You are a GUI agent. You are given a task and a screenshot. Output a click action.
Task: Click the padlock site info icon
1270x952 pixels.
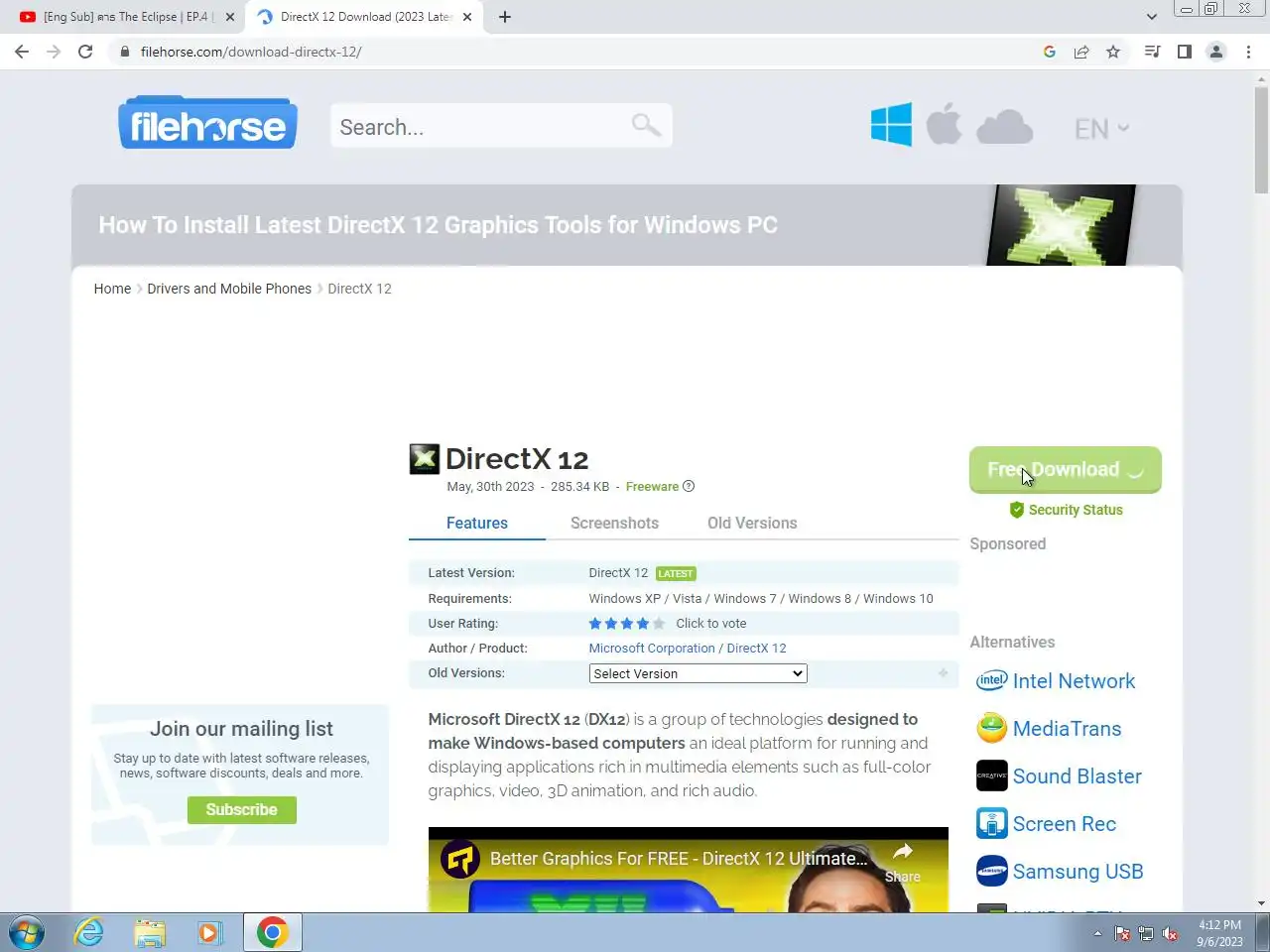[x=124, y=52]
